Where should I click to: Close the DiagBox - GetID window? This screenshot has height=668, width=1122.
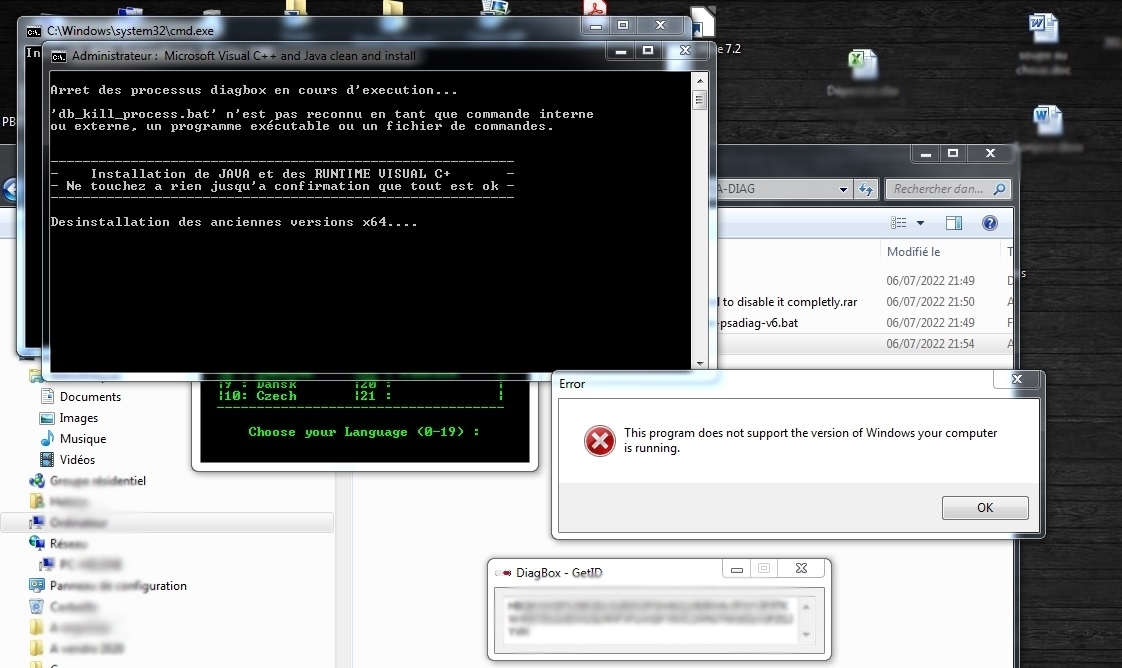point(801,569)
